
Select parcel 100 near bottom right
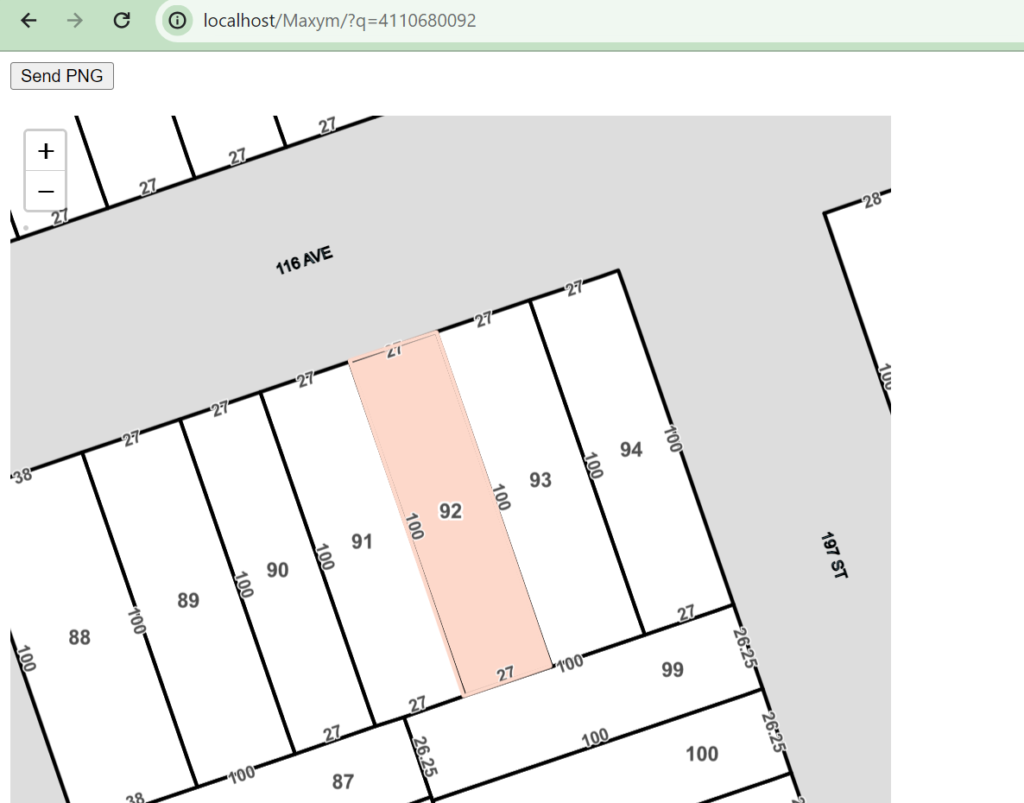[704, 755]
